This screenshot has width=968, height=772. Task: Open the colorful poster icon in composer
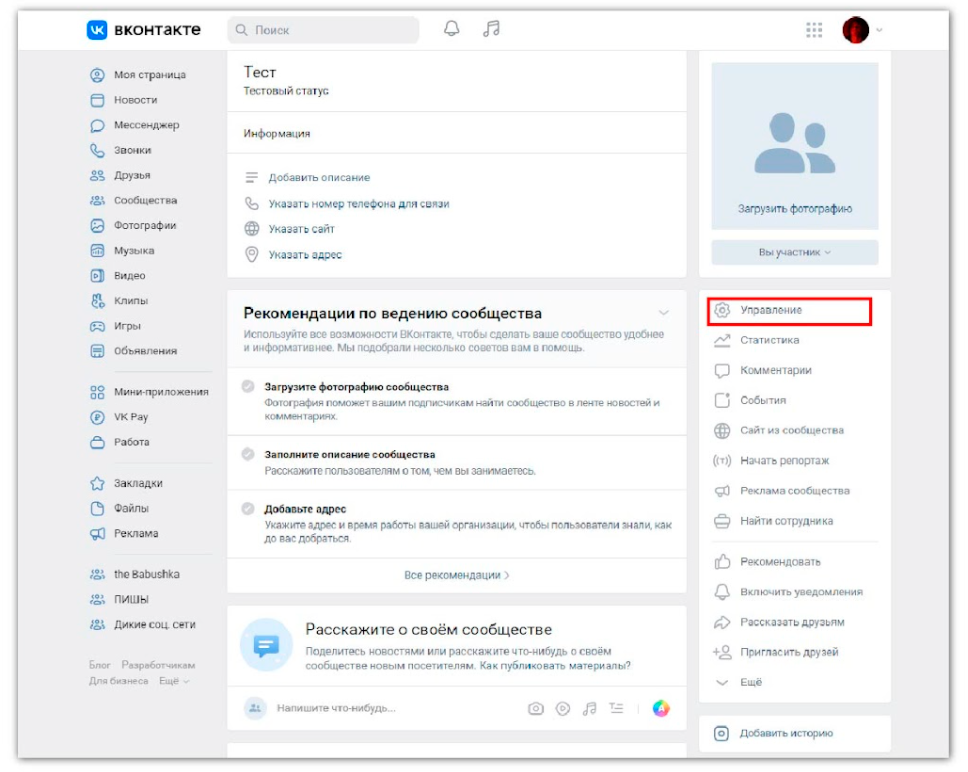tap(660, 708)
